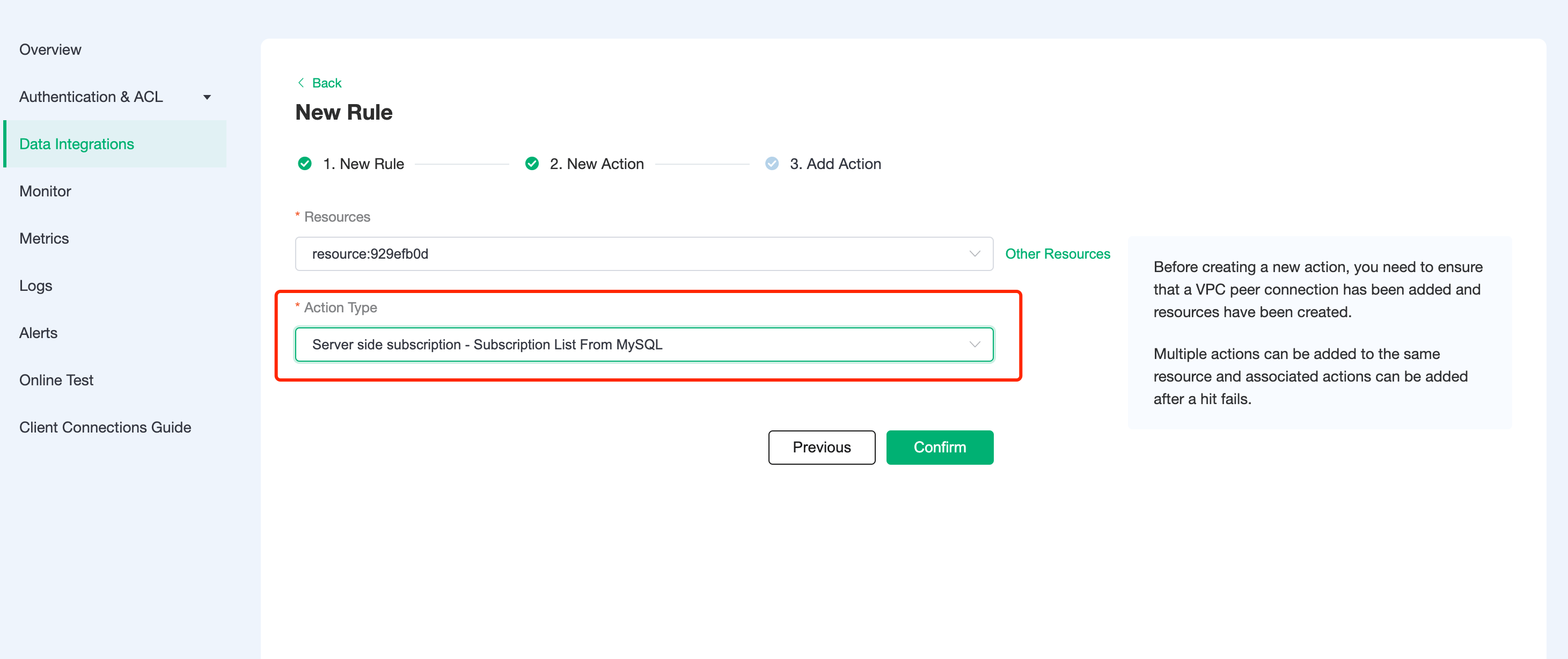This screenshot has width=1568, height=659.
Task: Go to the Alerts section
Action: click(38, 332)
